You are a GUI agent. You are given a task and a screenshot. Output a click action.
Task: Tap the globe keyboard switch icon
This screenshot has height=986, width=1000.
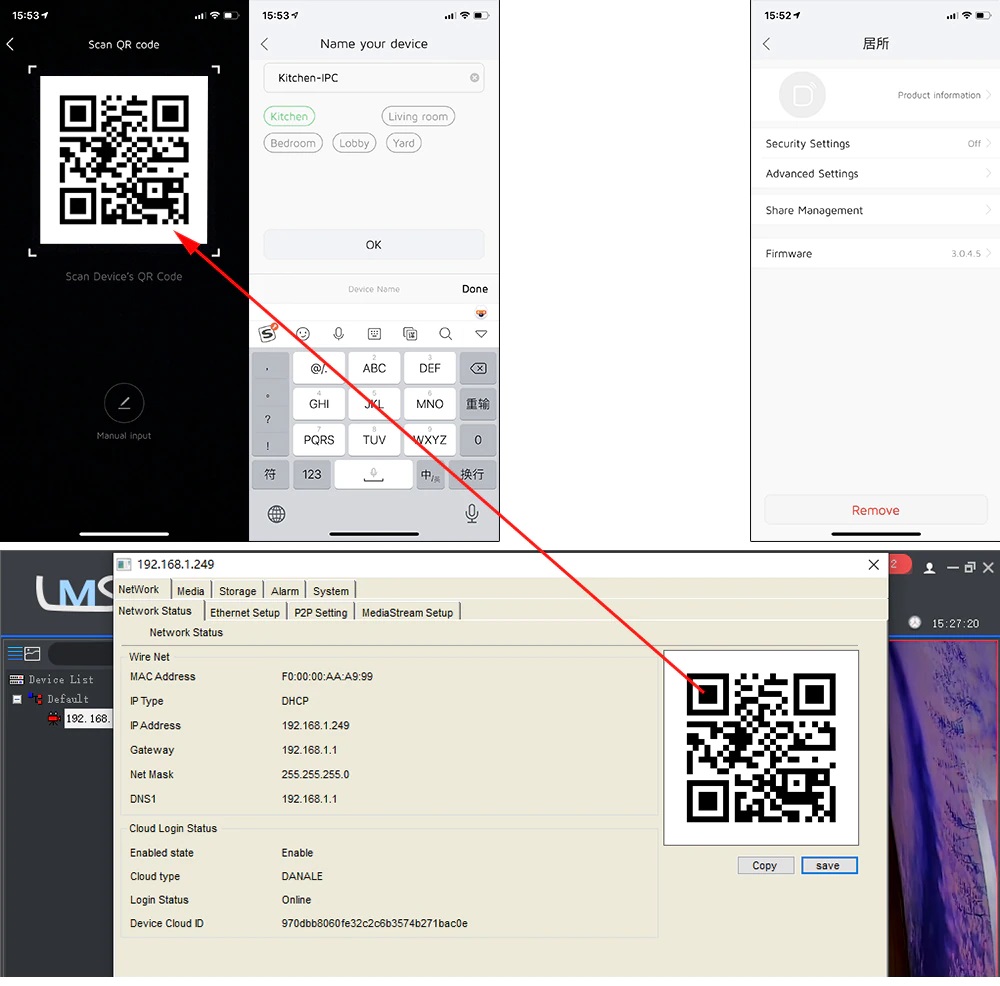[277, 514]
